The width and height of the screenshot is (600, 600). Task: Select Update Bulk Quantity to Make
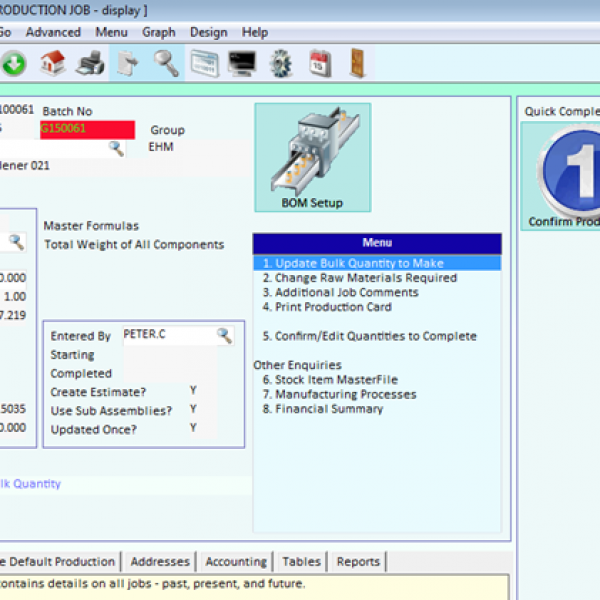(377, 263)
